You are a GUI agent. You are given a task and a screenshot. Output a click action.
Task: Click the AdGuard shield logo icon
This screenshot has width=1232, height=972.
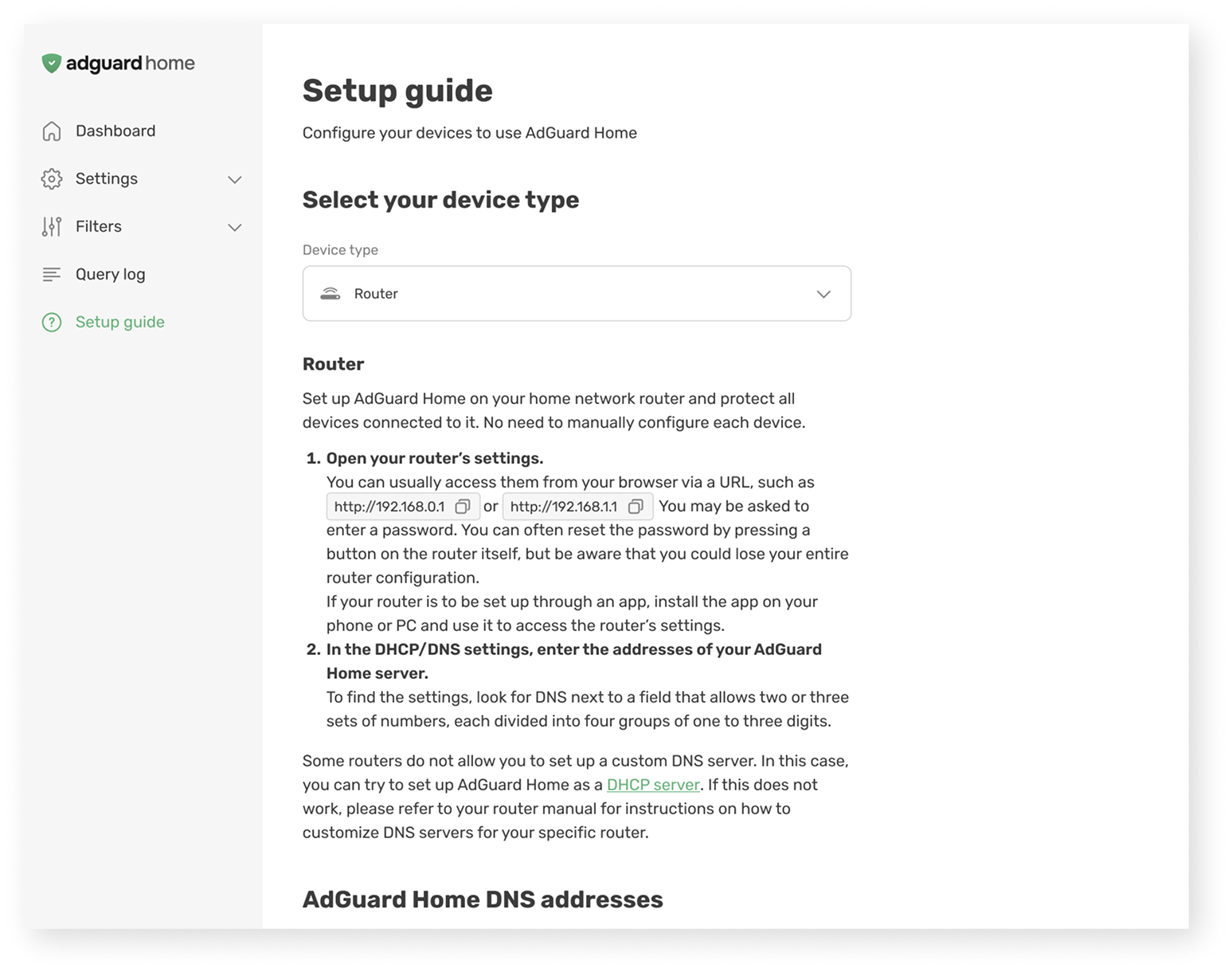52,63
